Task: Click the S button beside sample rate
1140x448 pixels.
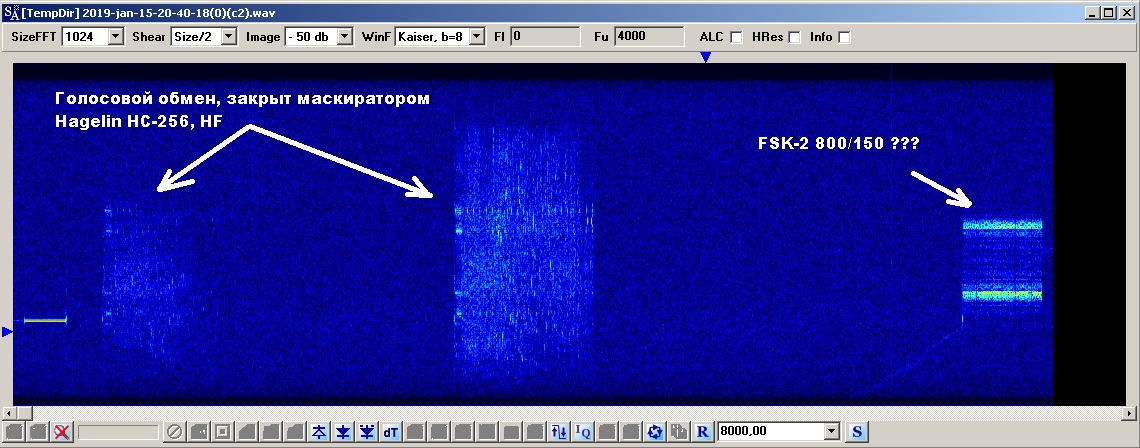Action: click(856, 432)
